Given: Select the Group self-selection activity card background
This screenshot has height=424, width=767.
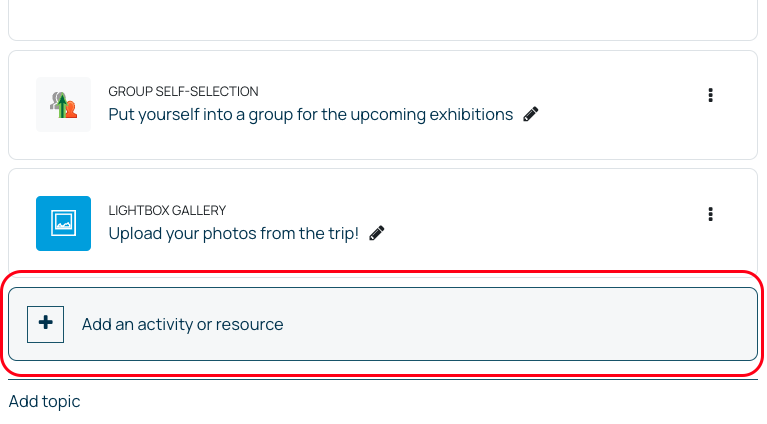Looking at the screenshot, I should pos(620,135).
